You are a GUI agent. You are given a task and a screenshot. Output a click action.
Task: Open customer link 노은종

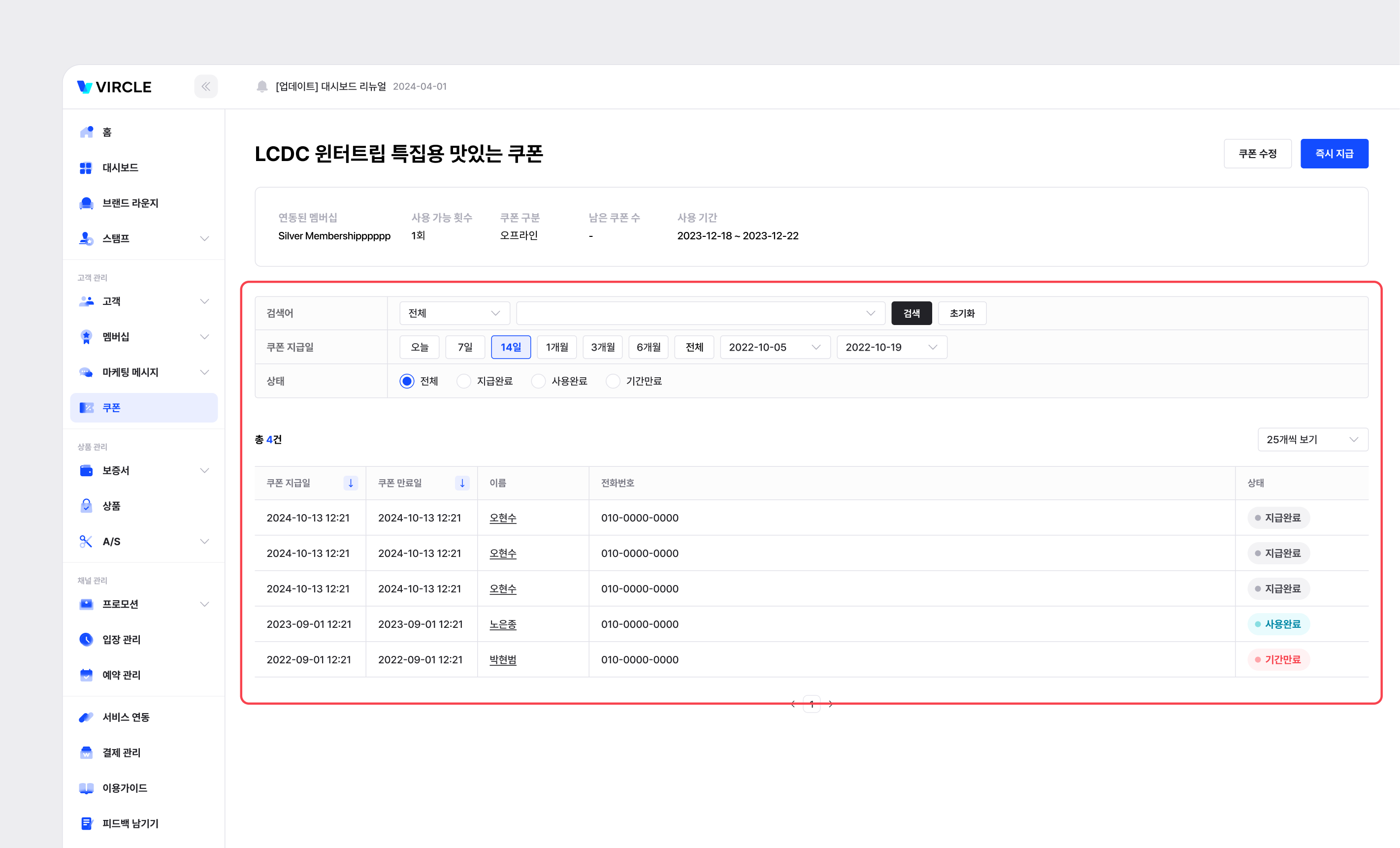pos(503,624)
